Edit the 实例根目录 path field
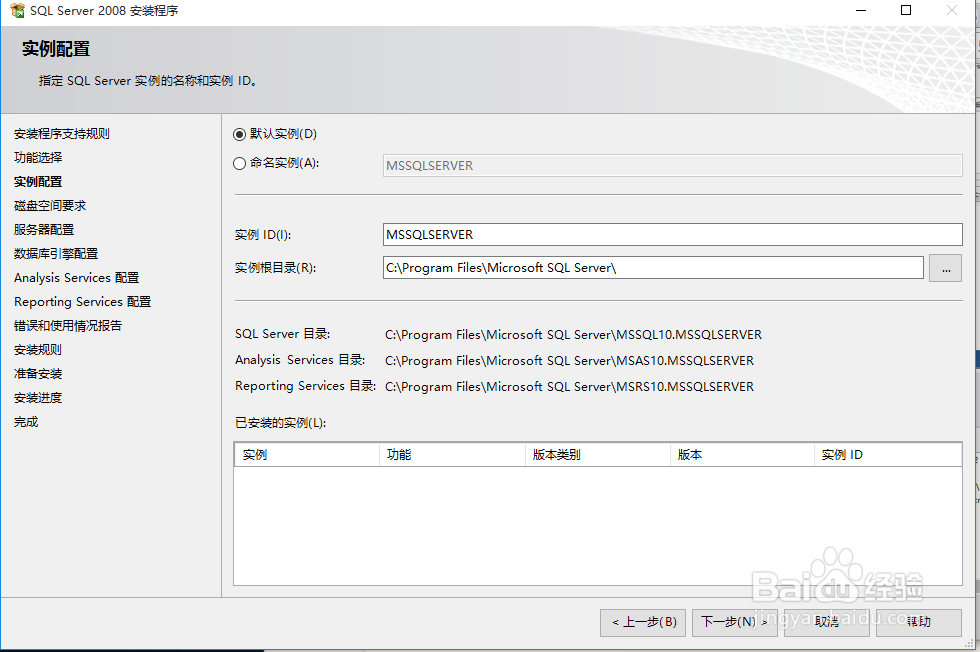 click(600, 267)
